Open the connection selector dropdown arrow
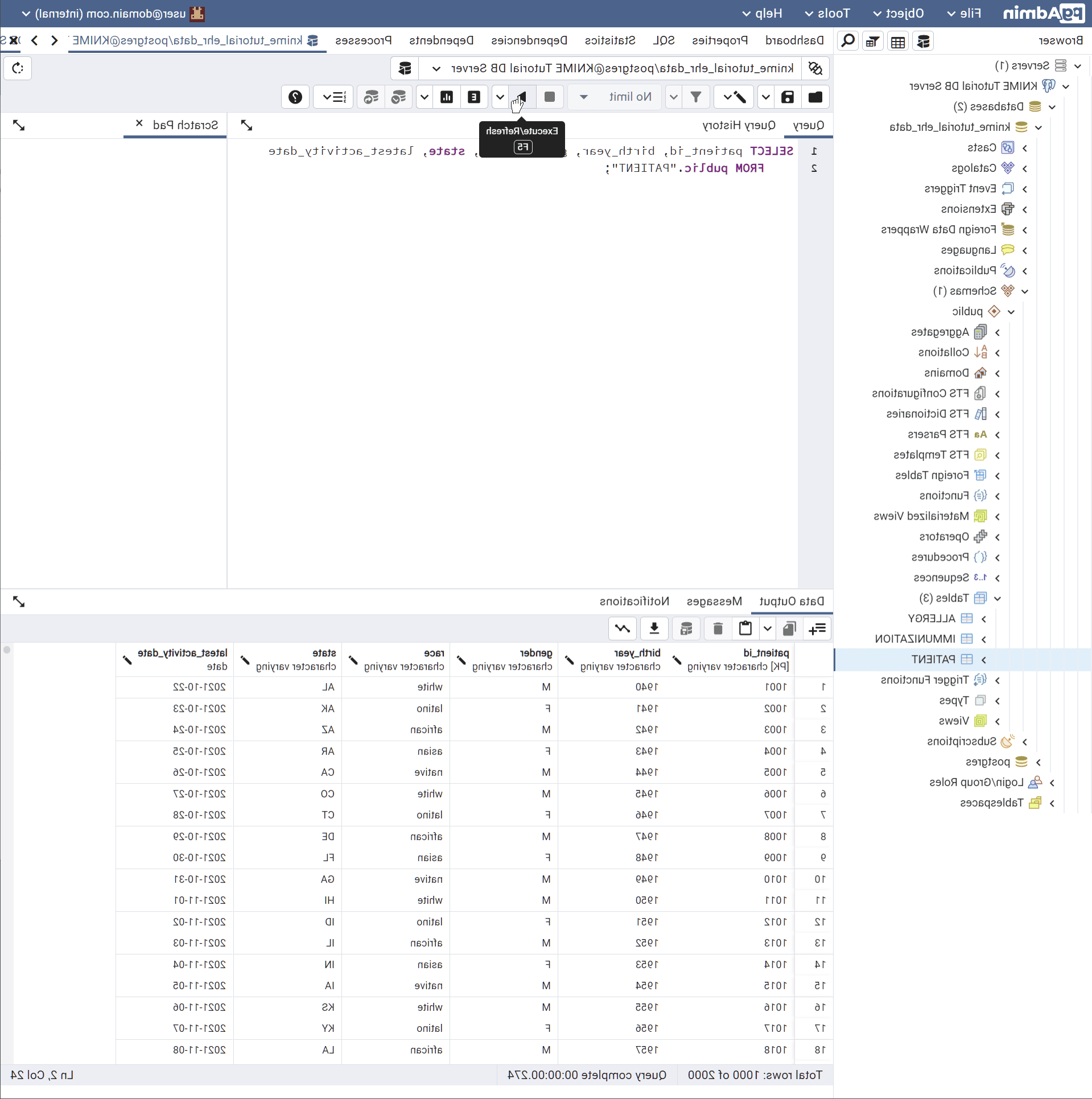 (436, 68)
